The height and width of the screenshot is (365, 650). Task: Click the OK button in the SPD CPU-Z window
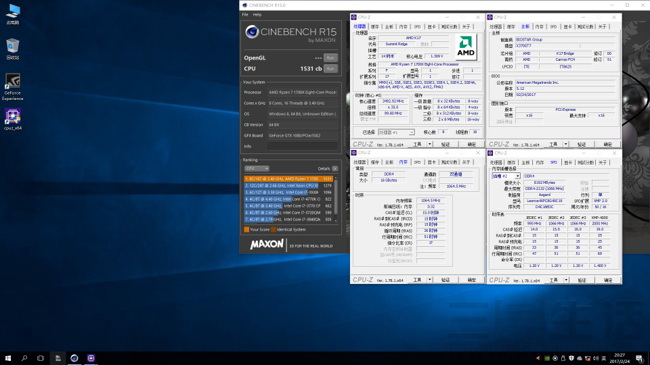(x=608, y=280)
